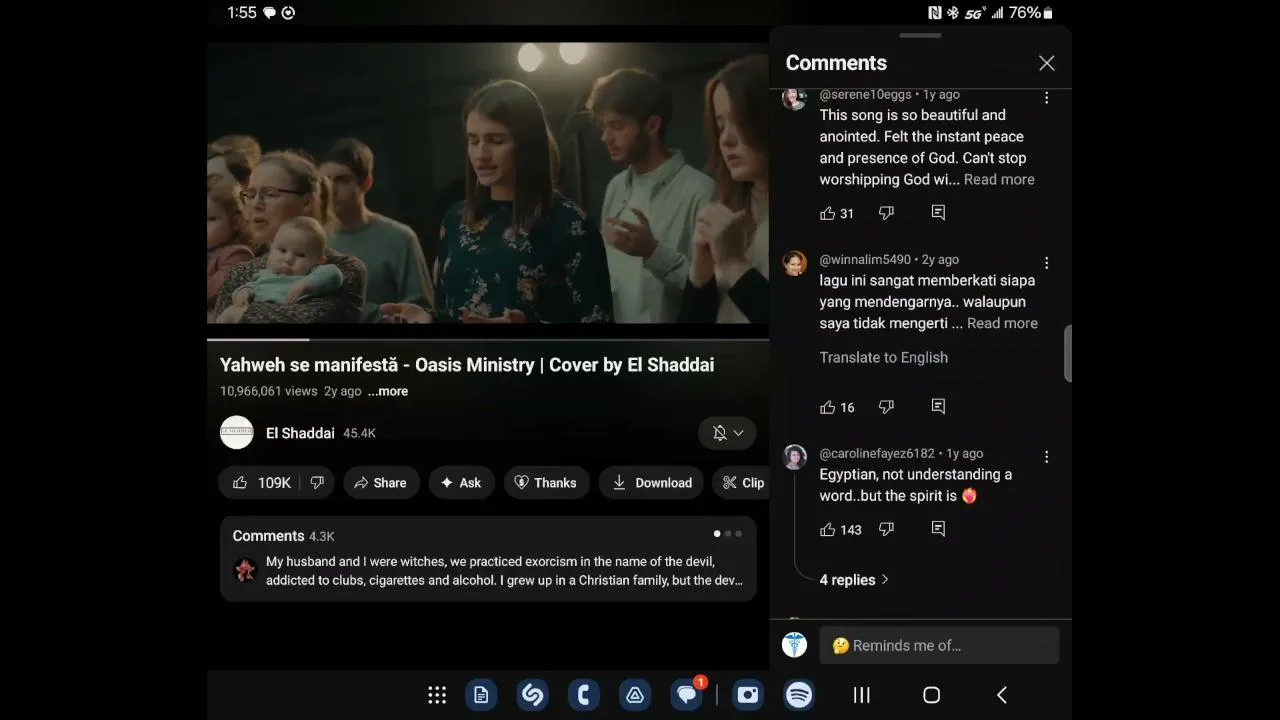Screen dimensions: 1280x720
Task: Tap the Back navigation arrow
Action: [1002, 695]
